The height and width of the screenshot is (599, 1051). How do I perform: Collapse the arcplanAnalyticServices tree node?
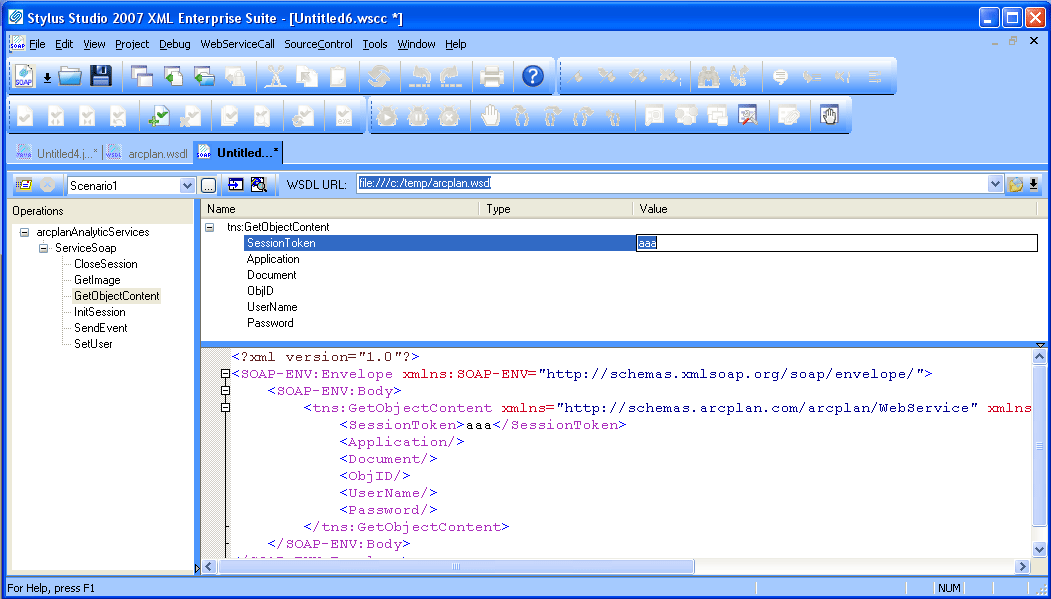pos(24,232)
